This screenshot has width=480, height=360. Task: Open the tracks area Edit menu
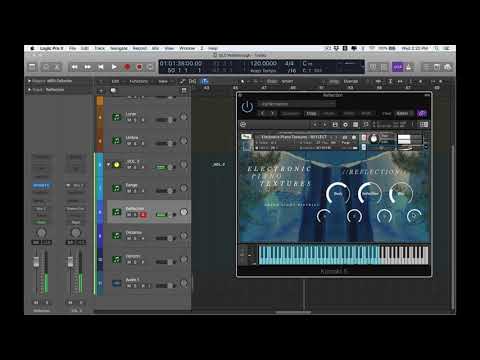click(115, 81)
